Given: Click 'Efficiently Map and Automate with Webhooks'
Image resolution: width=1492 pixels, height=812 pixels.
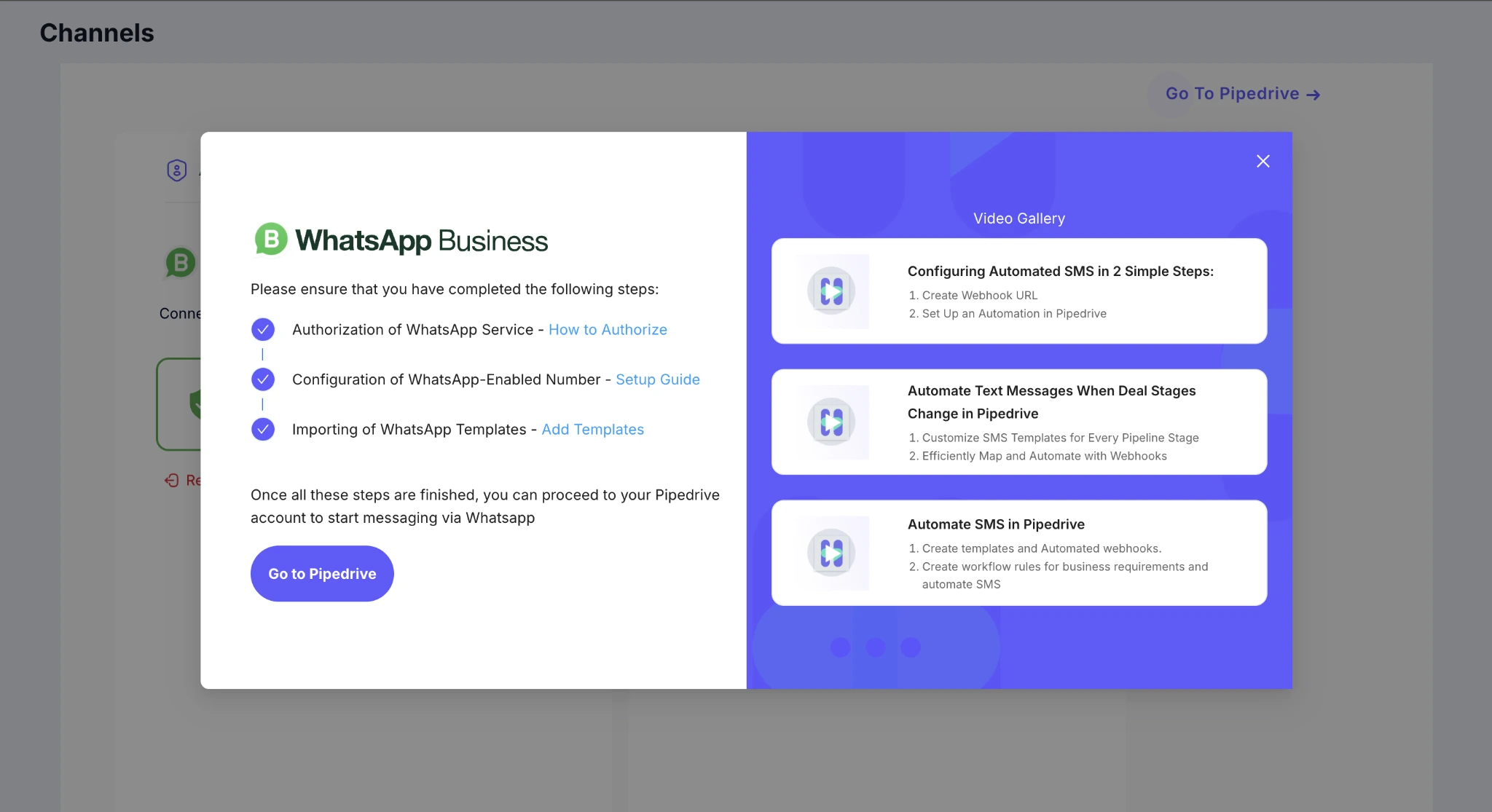Looking at the screenshot, I should click(1044, 456).
